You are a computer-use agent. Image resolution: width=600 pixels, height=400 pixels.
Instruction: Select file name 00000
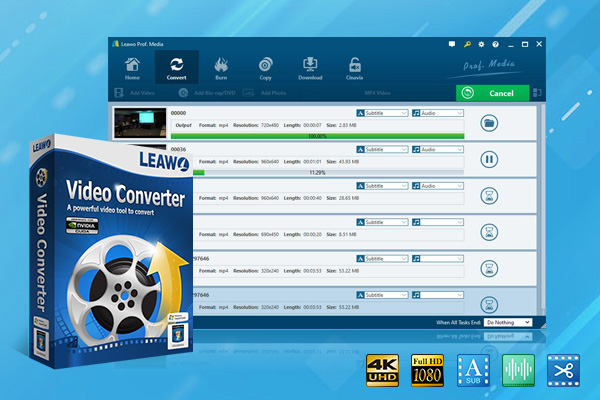(x=178, y=113)
